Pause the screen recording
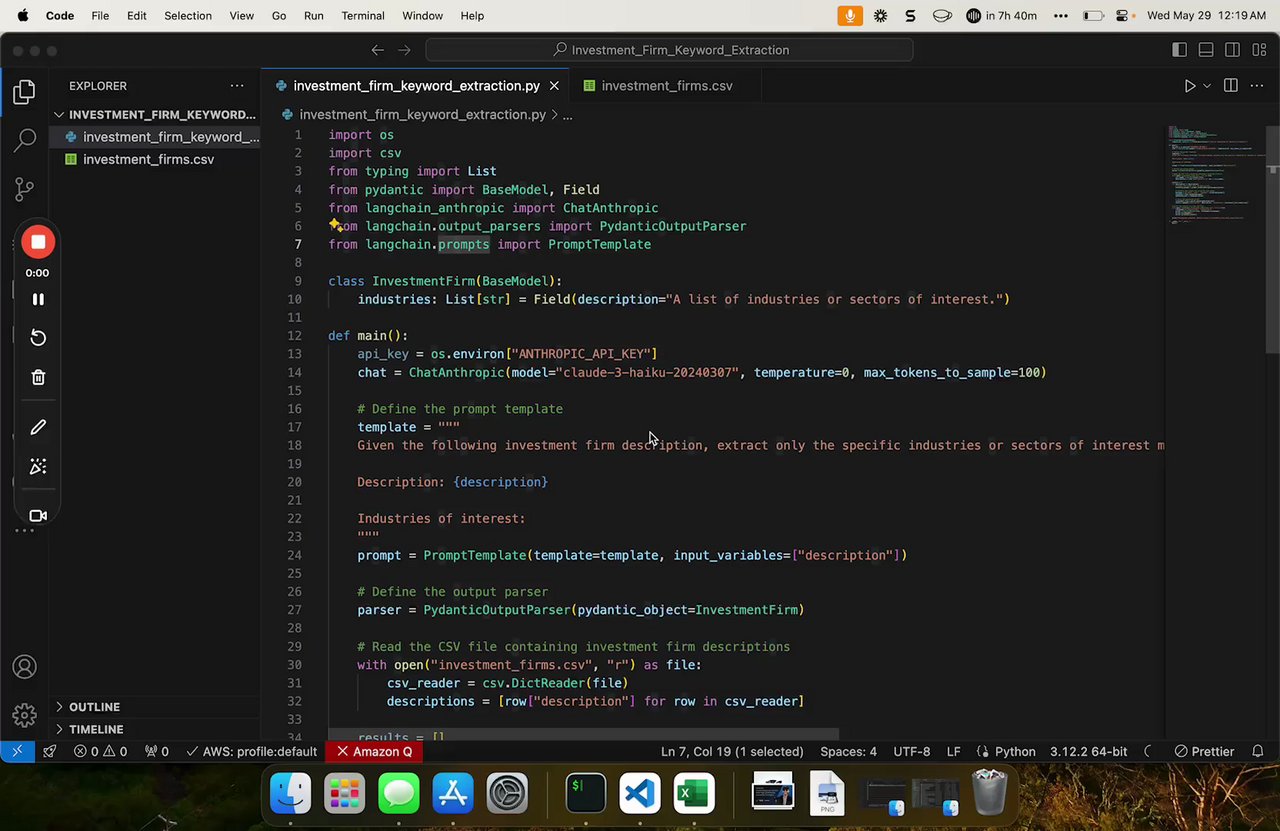1280x831 pixels. [38, 299]
